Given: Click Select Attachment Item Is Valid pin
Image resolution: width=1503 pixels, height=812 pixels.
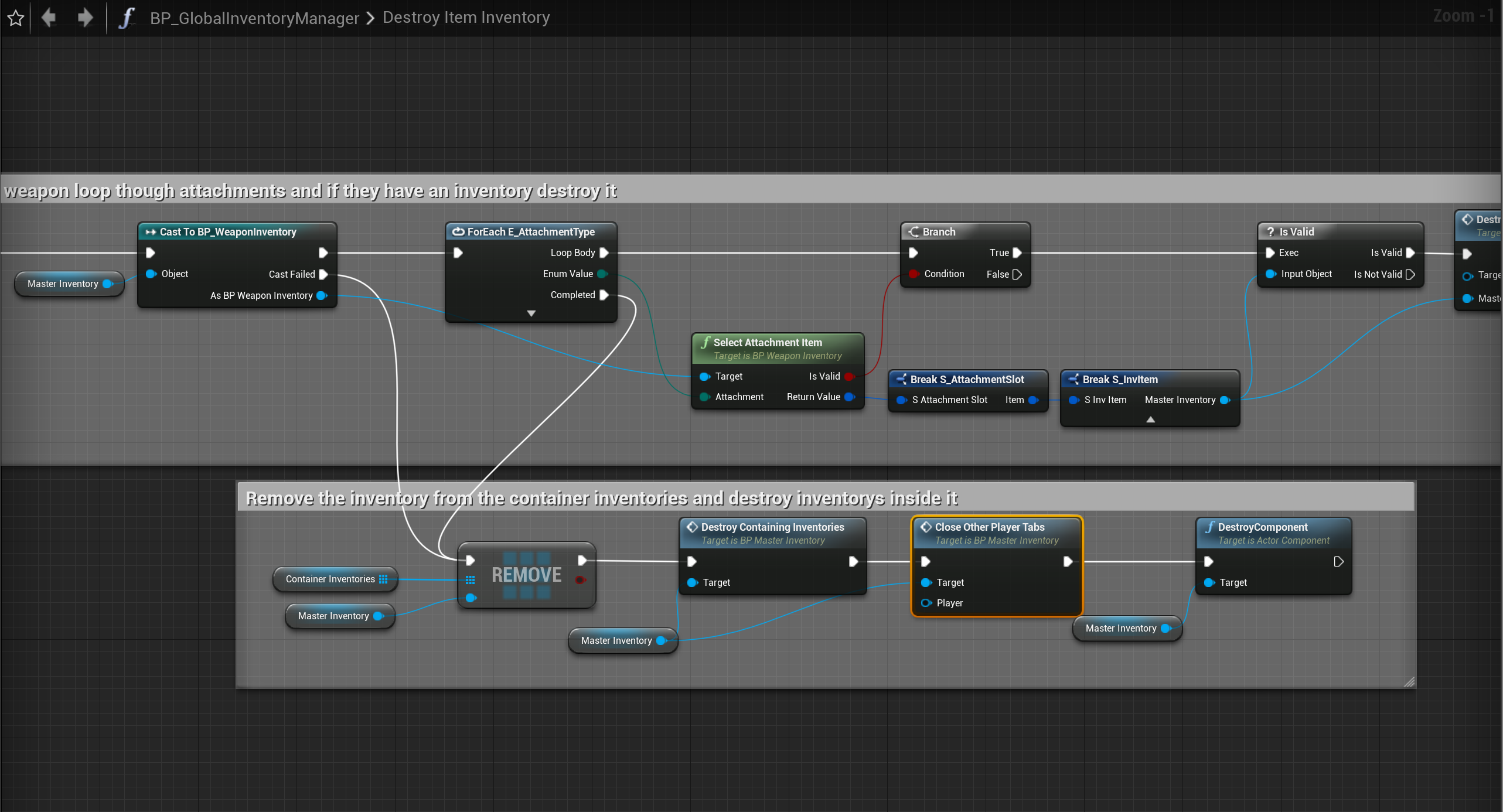Looking at the screenshot, I should (849, 377).
